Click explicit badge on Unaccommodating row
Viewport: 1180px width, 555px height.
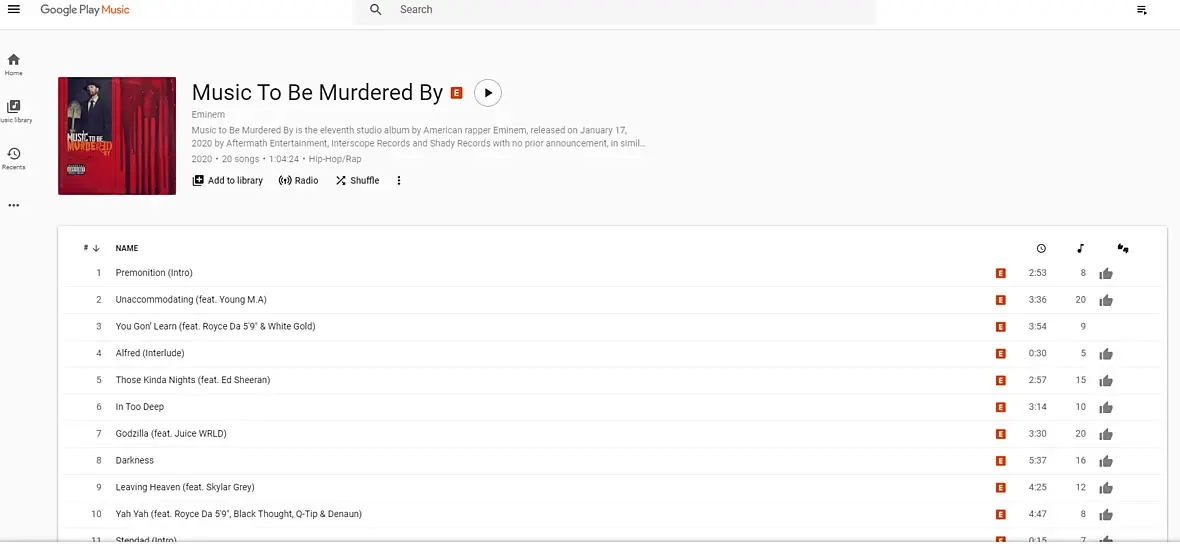tap(1000, 300)
